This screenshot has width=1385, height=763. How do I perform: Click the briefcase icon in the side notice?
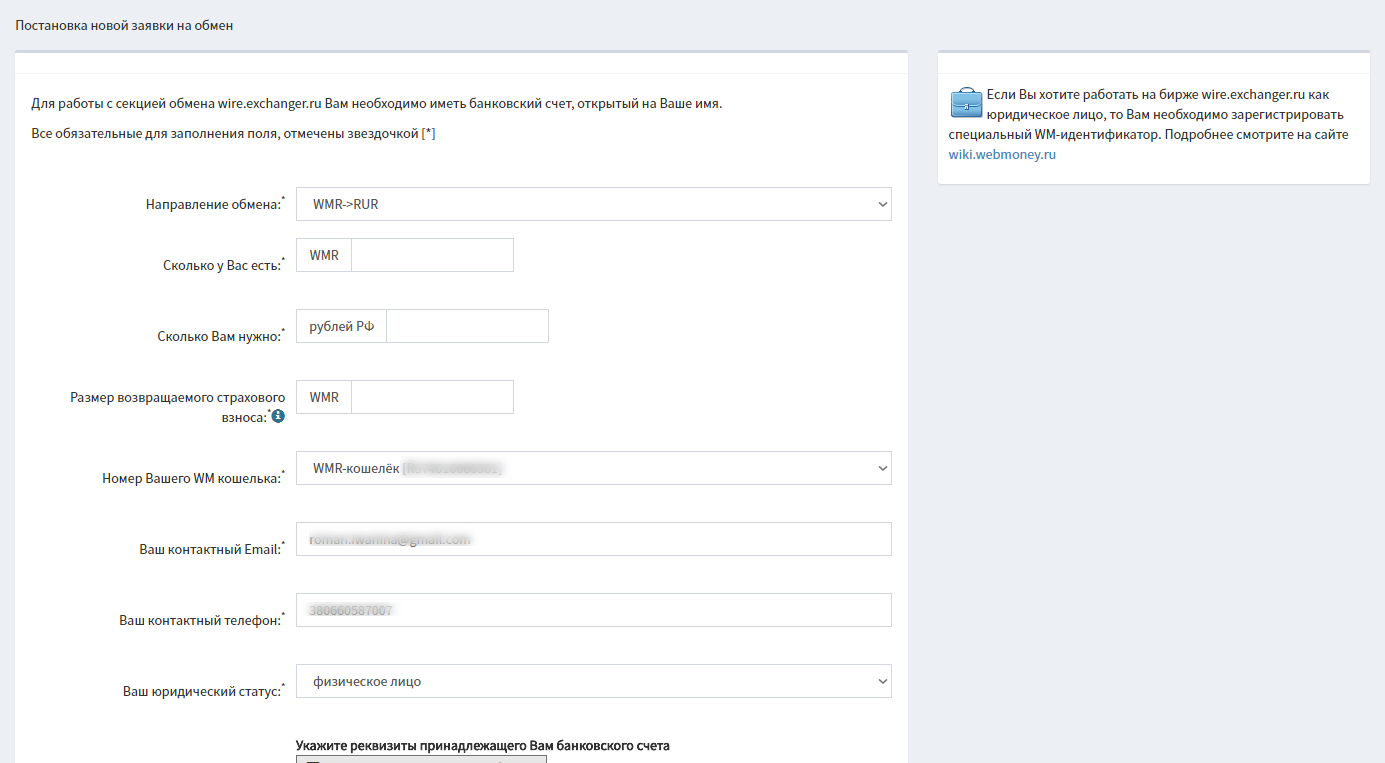tap(966, 102)
